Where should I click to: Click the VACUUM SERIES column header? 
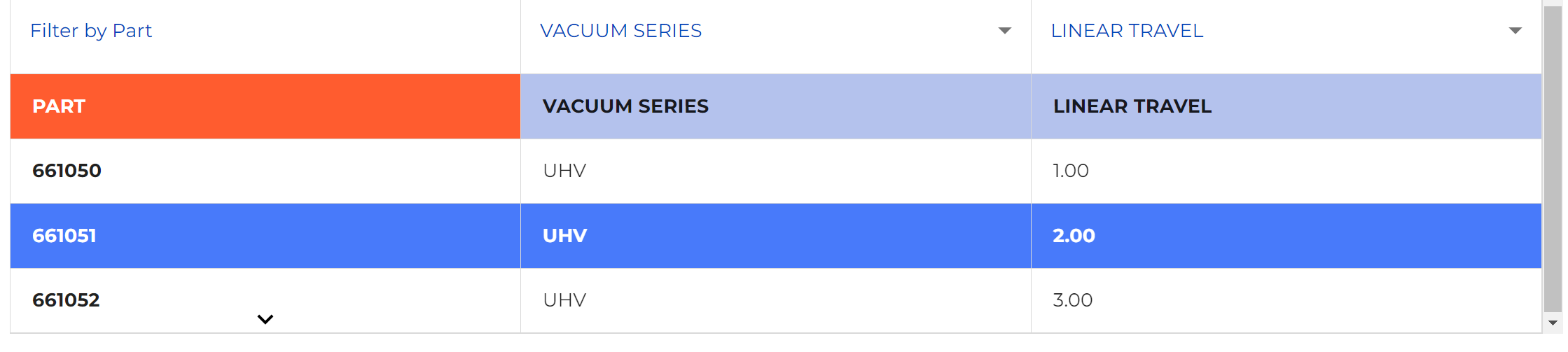tap(625, 106)
